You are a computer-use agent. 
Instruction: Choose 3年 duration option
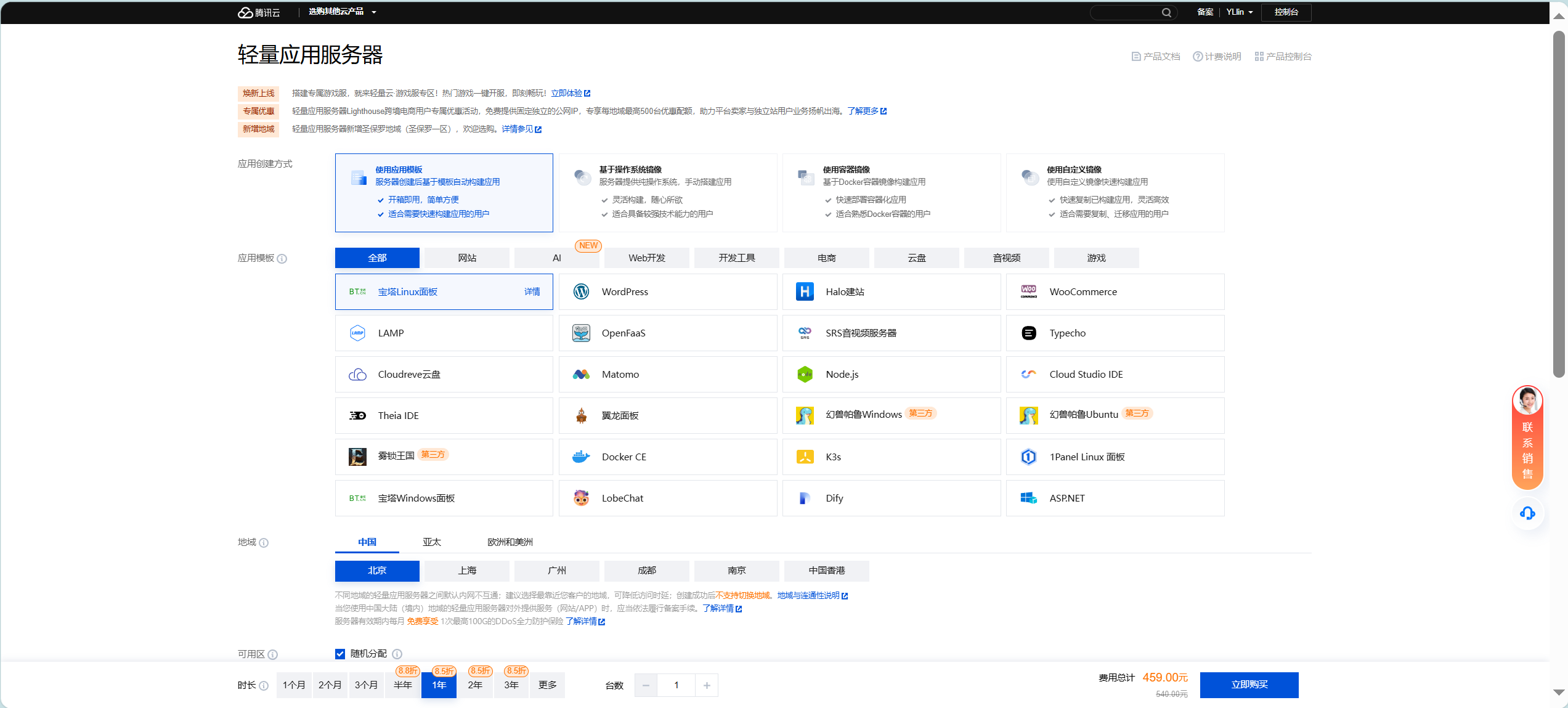[x=511, y=685]
